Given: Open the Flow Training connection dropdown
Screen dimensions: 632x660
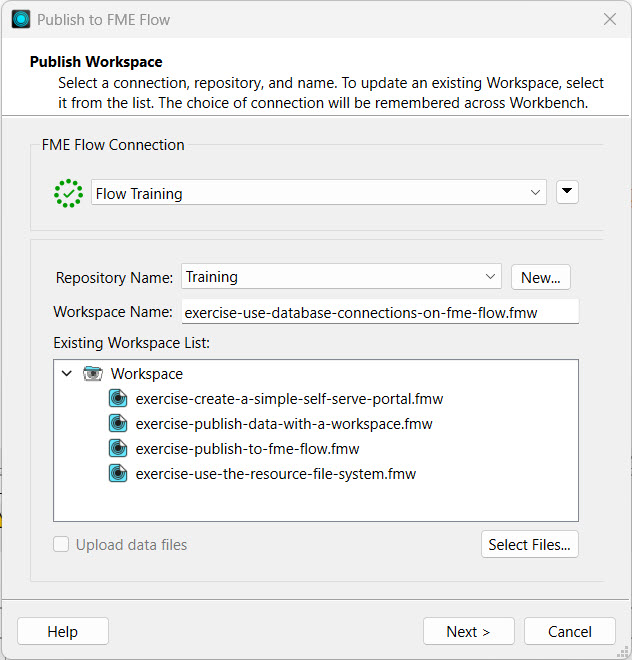Looking at the screenshot, I should pyautogui.click(x=318, y=193).
